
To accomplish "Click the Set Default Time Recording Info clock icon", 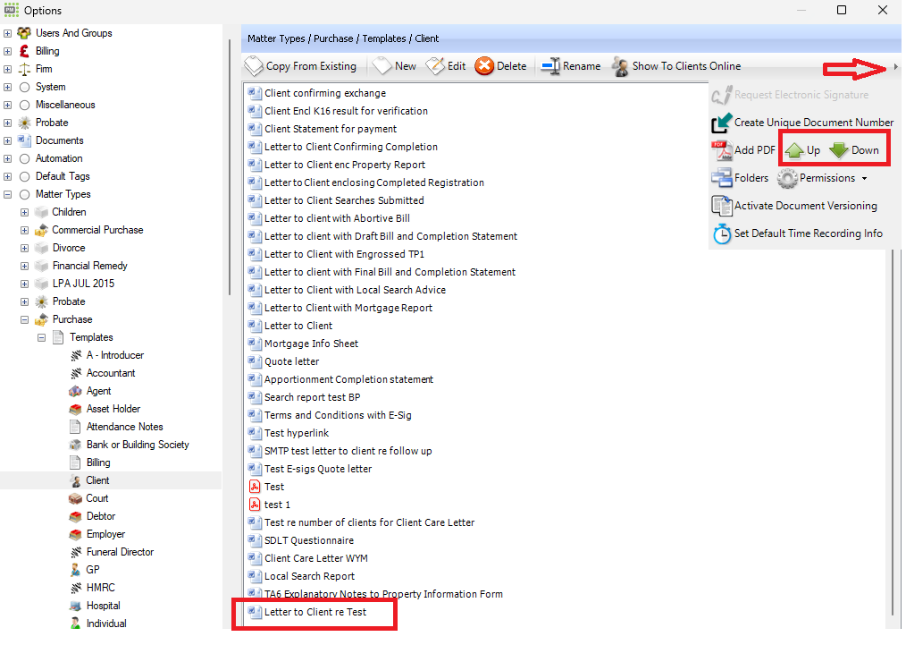I will pyautogui.click(x=722, y=234).
